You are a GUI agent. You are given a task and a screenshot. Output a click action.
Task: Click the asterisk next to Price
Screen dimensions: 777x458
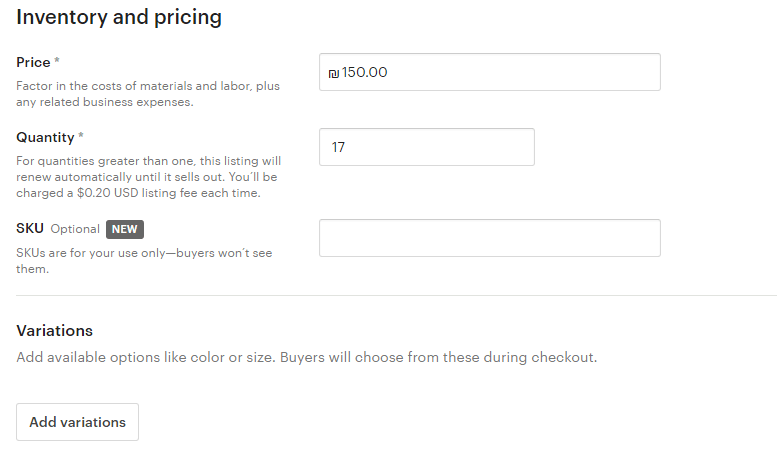coord(58,62)
